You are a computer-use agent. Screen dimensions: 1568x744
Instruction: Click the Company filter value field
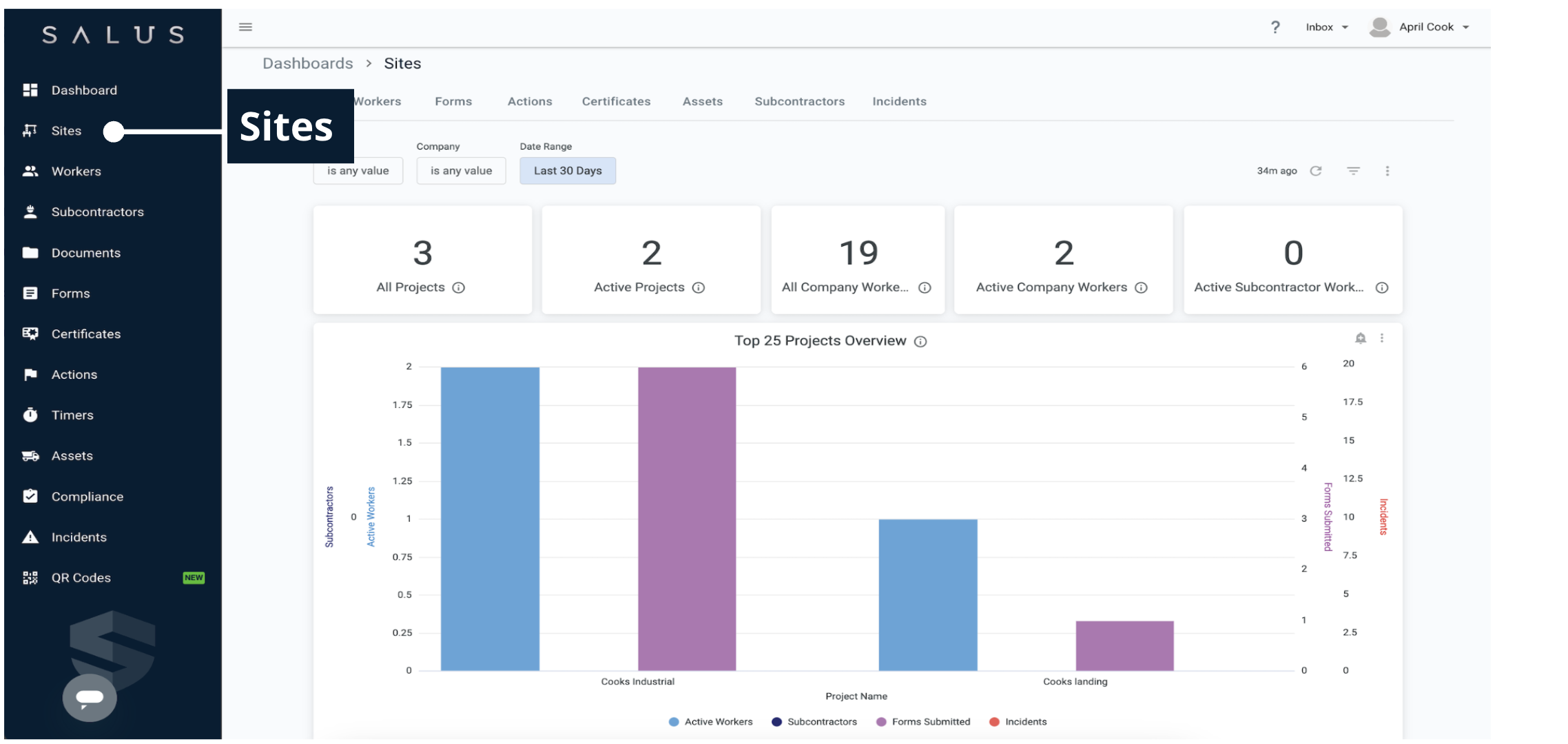(x=461, y=171)
